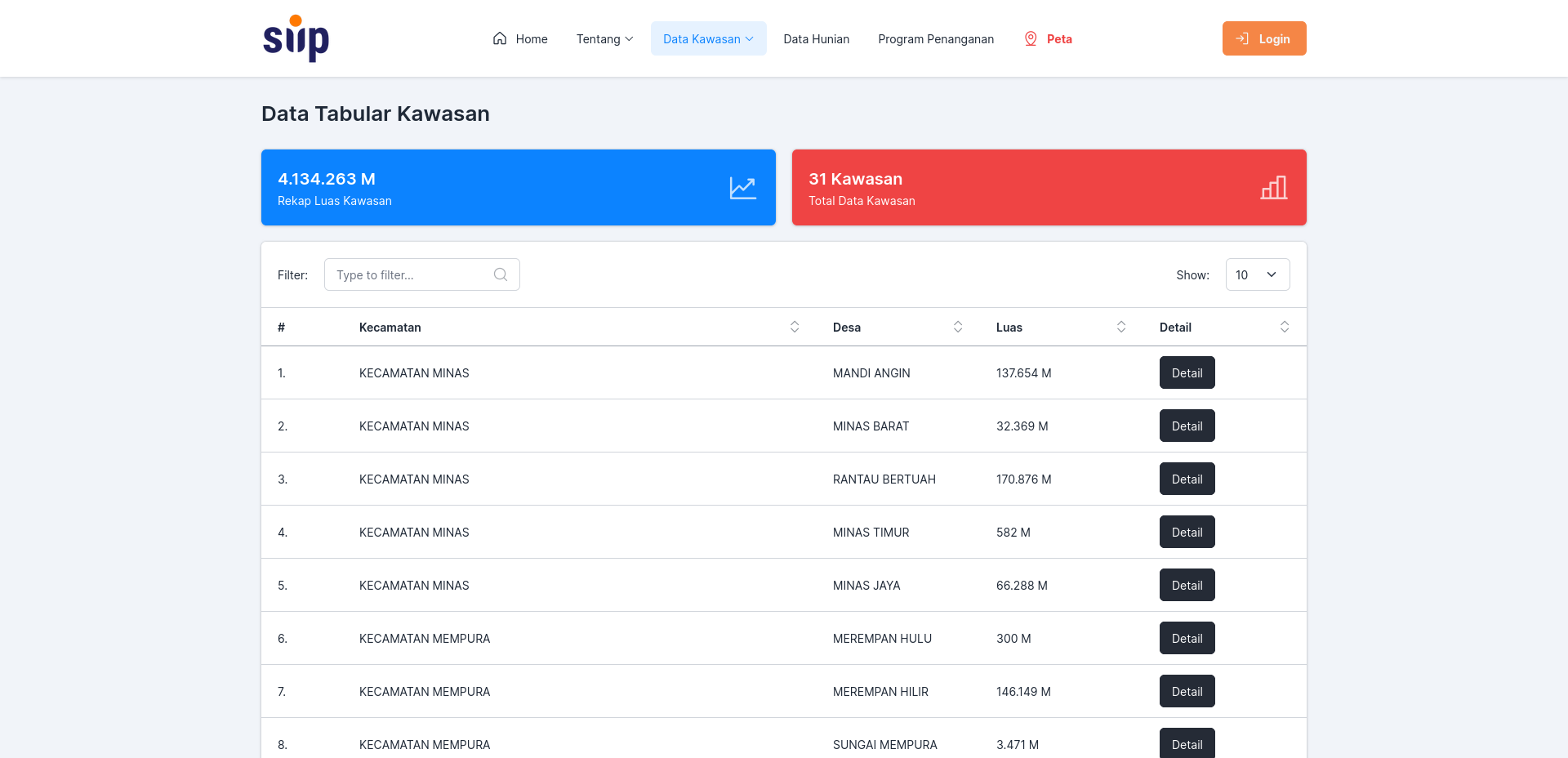The width and height of the screenshot is (1568, 758).
Task: Click the '3.471 M' luas value
Action: [1018, 745]
